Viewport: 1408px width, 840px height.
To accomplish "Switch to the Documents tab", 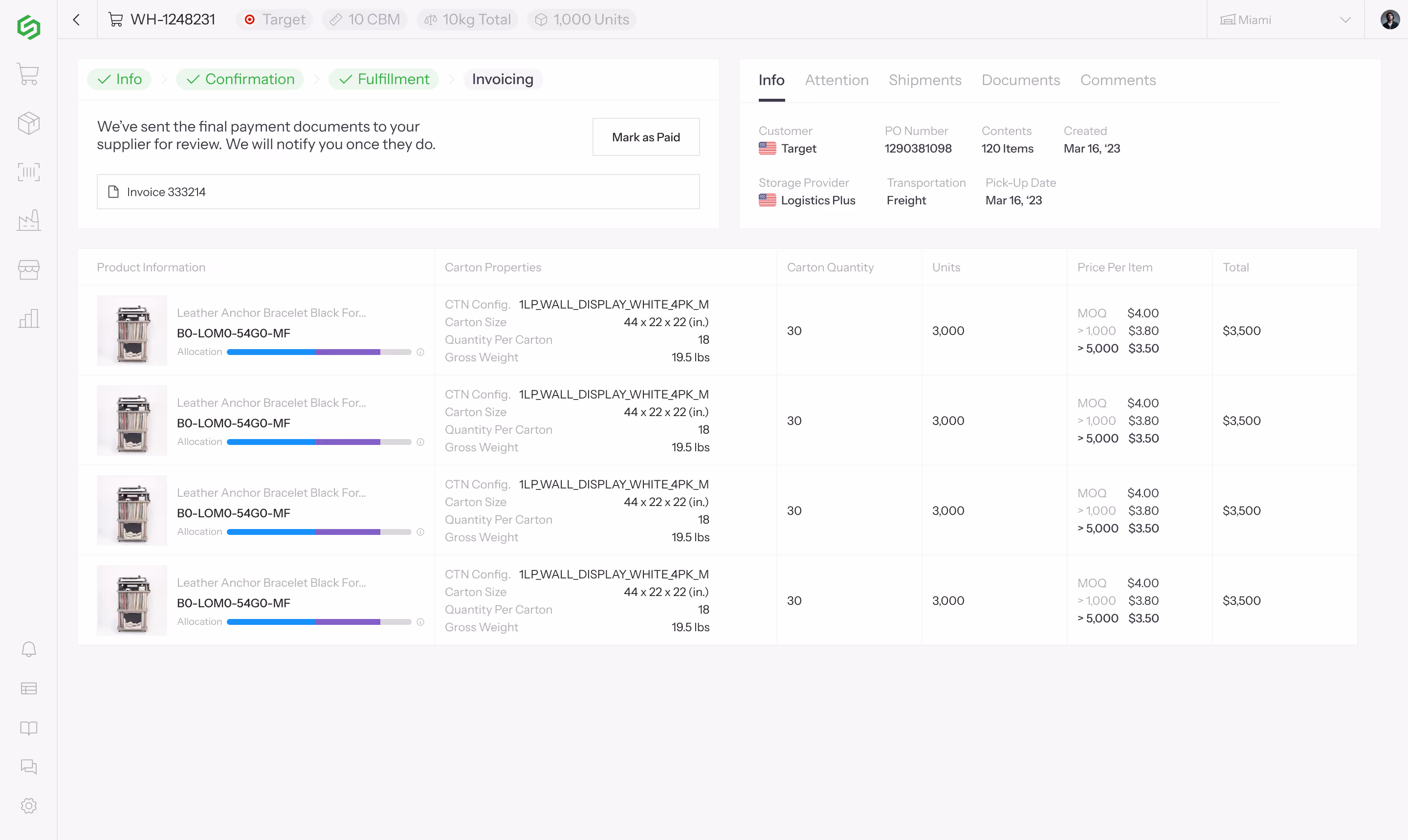I will (1020, 80).
